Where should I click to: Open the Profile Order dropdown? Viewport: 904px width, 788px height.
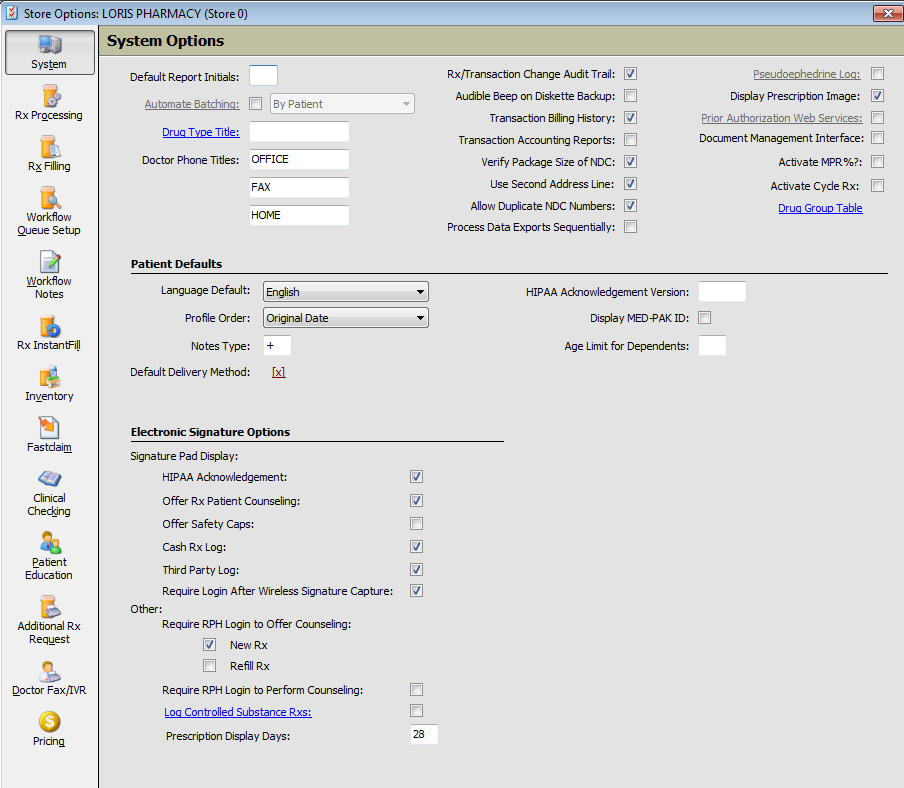pos(346,318)
